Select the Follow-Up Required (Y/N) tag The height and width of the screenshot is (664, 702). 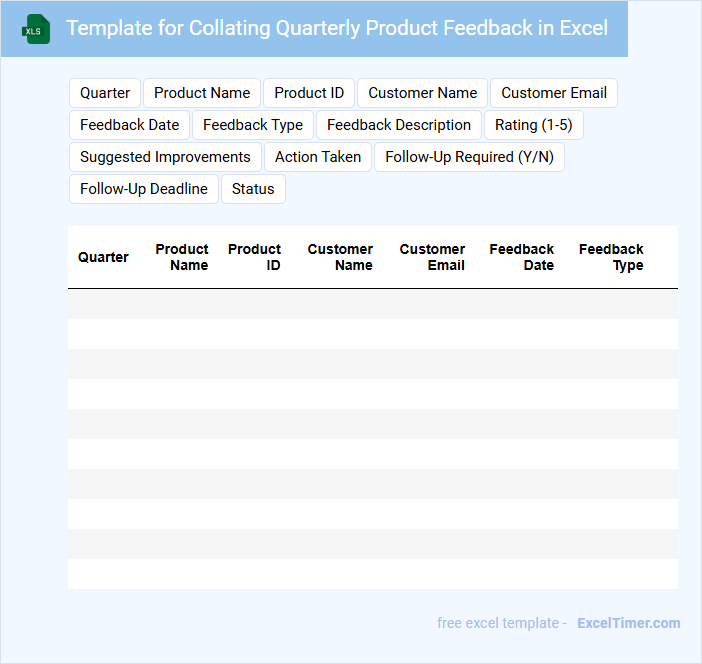point(469,157)
